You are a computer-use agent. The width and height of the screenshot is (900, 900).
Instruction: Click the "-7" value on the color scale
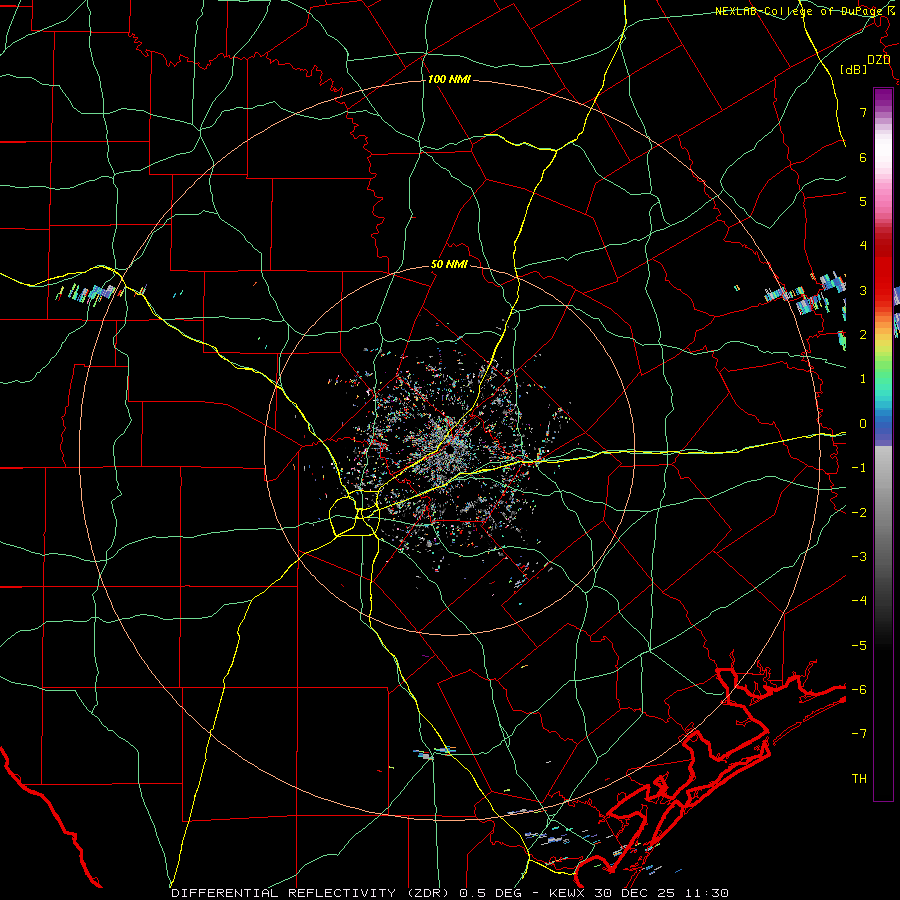(x=859, y=734)
